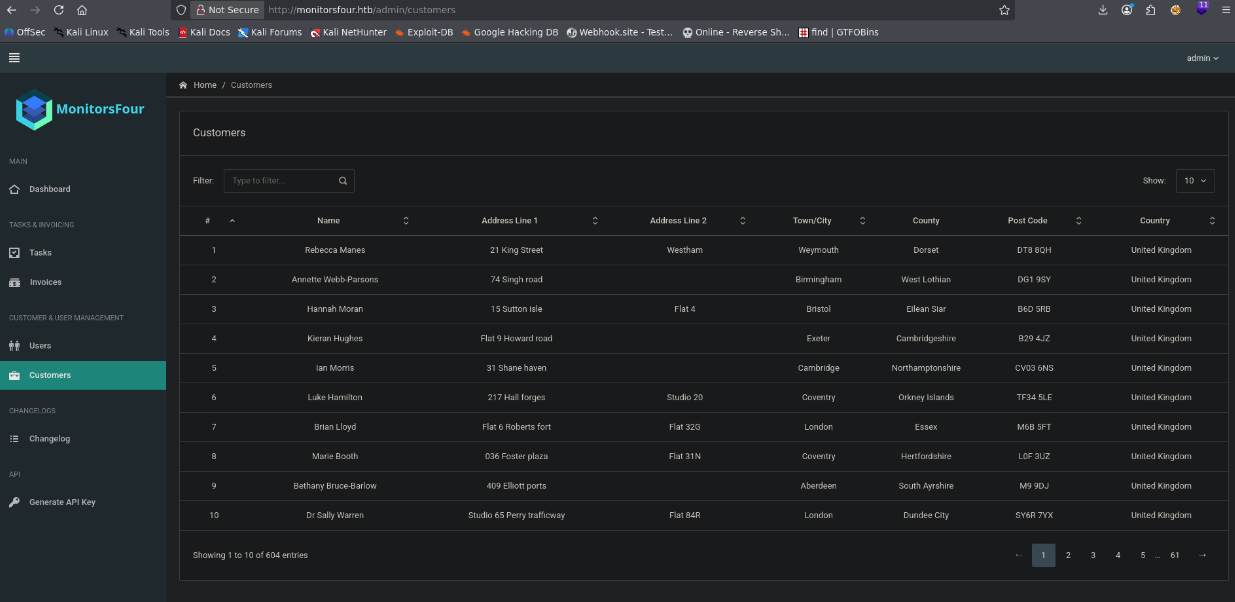The height and width of the screenshot is (602, 1235).
Task: Sort by the Name column arrows
Action: pos(406,221)
